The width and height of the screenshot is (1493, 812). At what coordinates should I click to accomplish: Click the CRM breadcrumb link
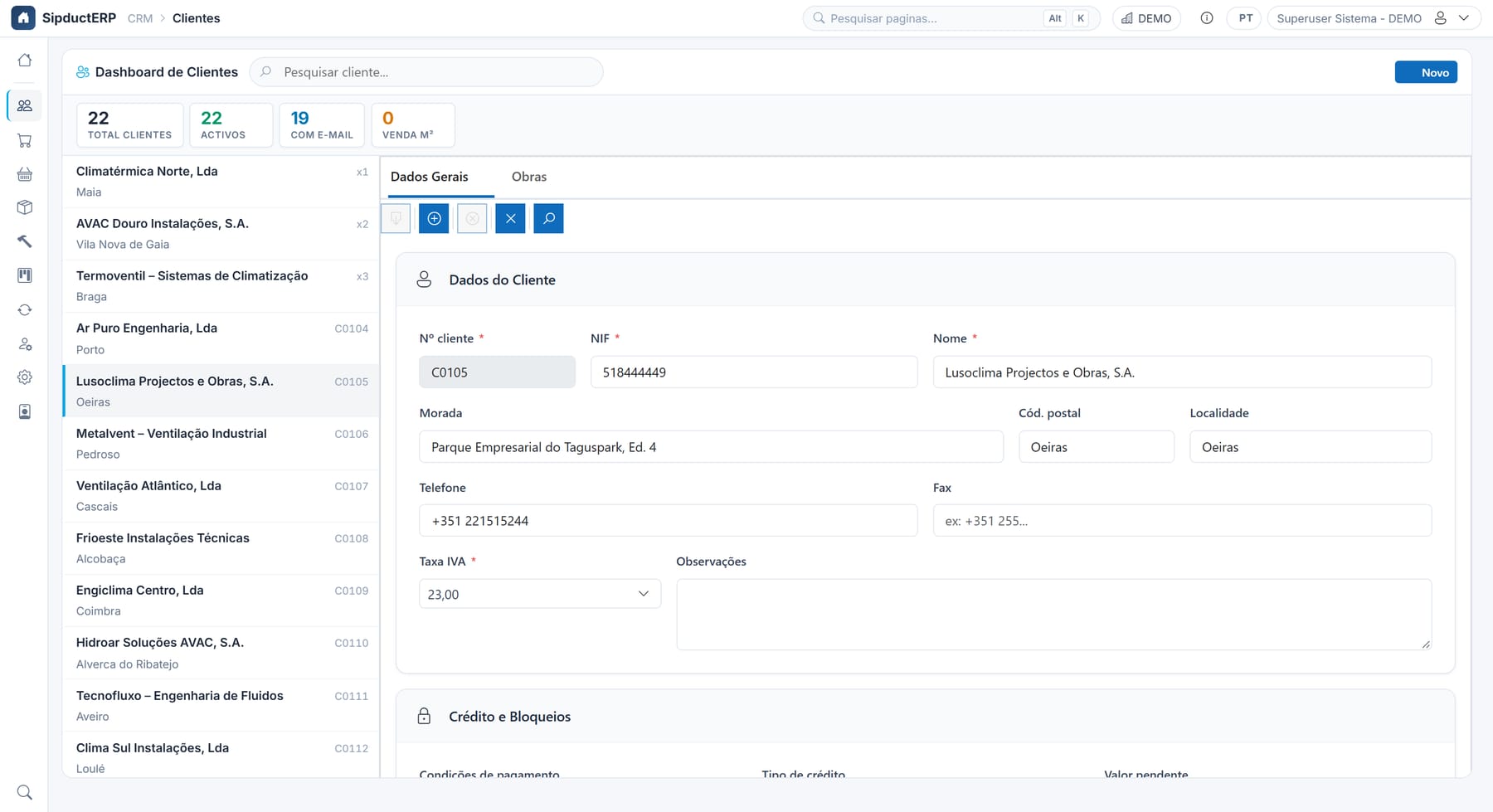[140, 18]
